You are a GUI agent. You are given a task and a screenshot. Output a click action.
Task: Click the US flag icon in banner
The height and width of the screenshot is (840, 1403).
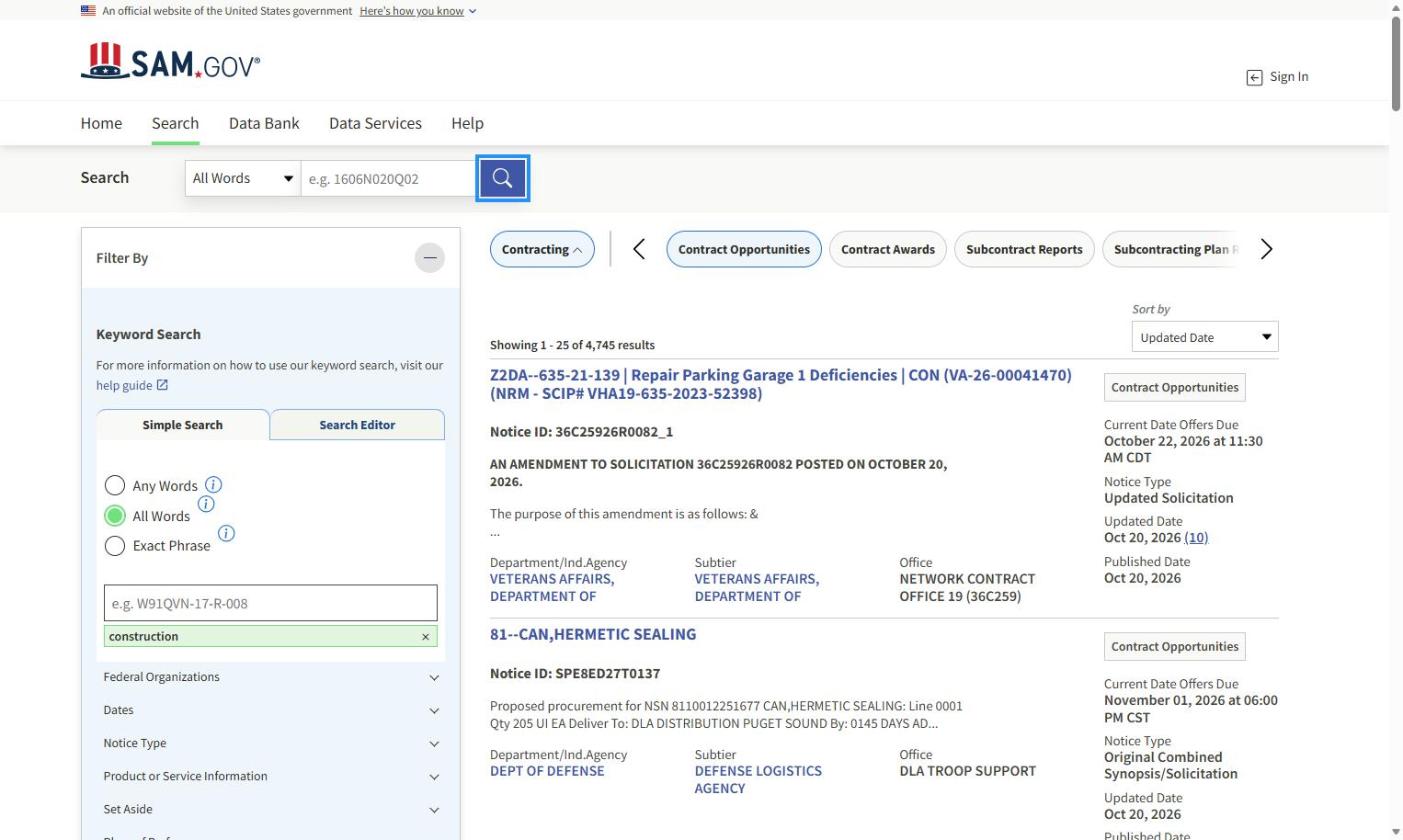(x=88, y=11)
